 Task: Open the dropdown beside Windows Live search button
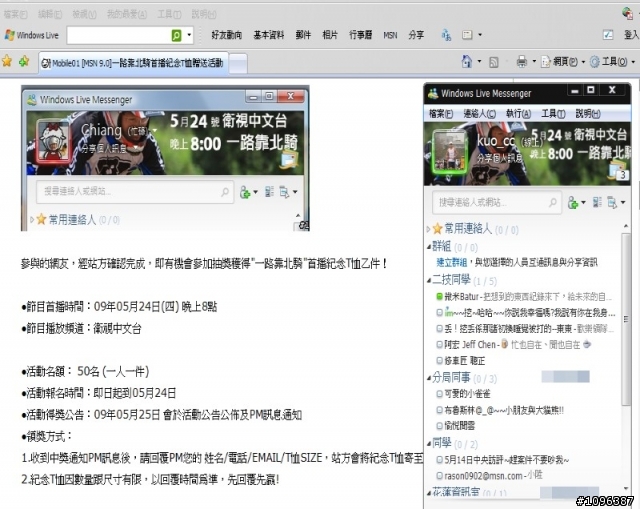pos(189,35)
